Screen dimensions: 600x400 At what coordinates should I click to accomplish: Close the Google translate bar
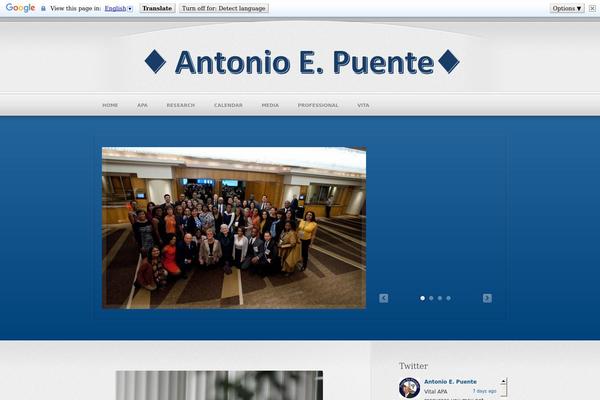592,8
